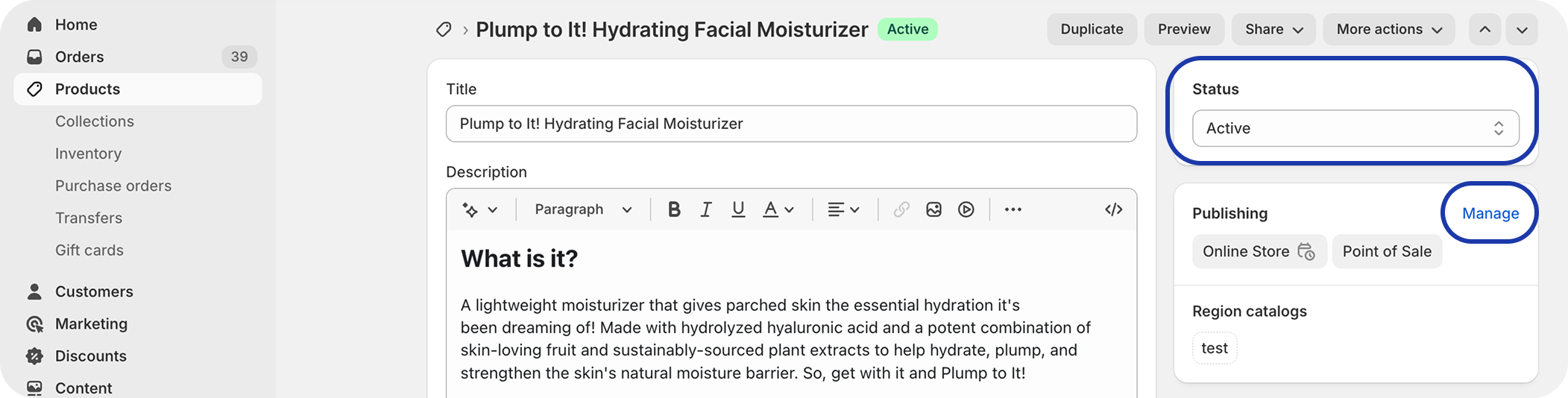The image size is (1568, 398).
Task: Click in the description paragraph text
Action: (x=775, y=339)
